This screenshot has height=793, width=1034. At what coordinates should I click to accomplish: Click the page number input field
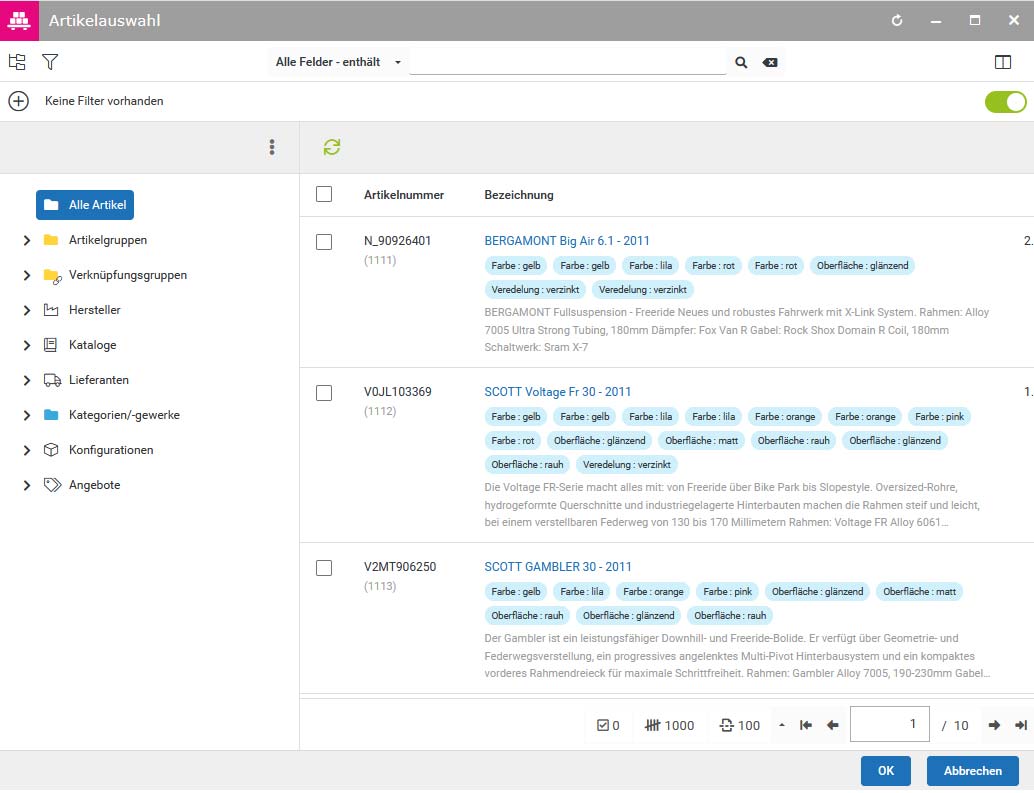coord(890,724)
